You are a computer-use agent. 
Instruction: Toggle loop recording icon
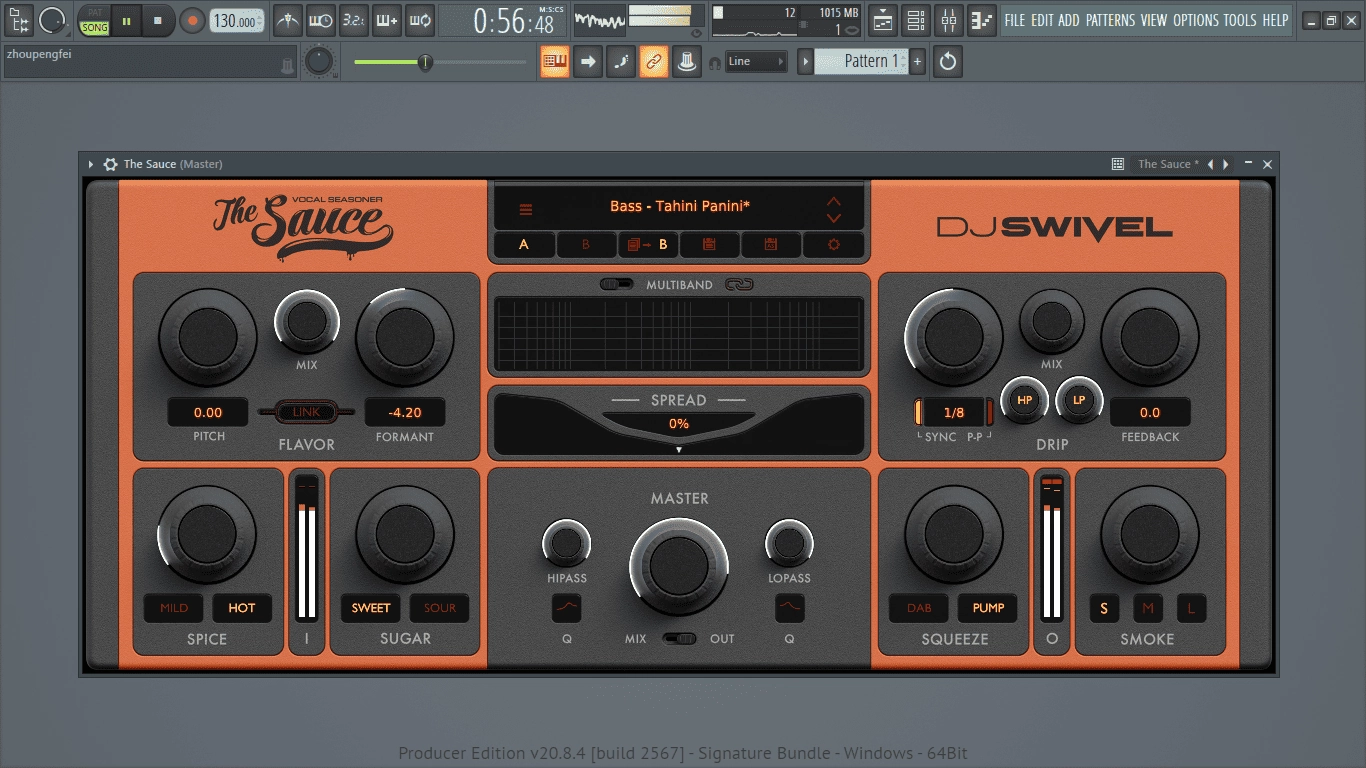tap(419, 20)
